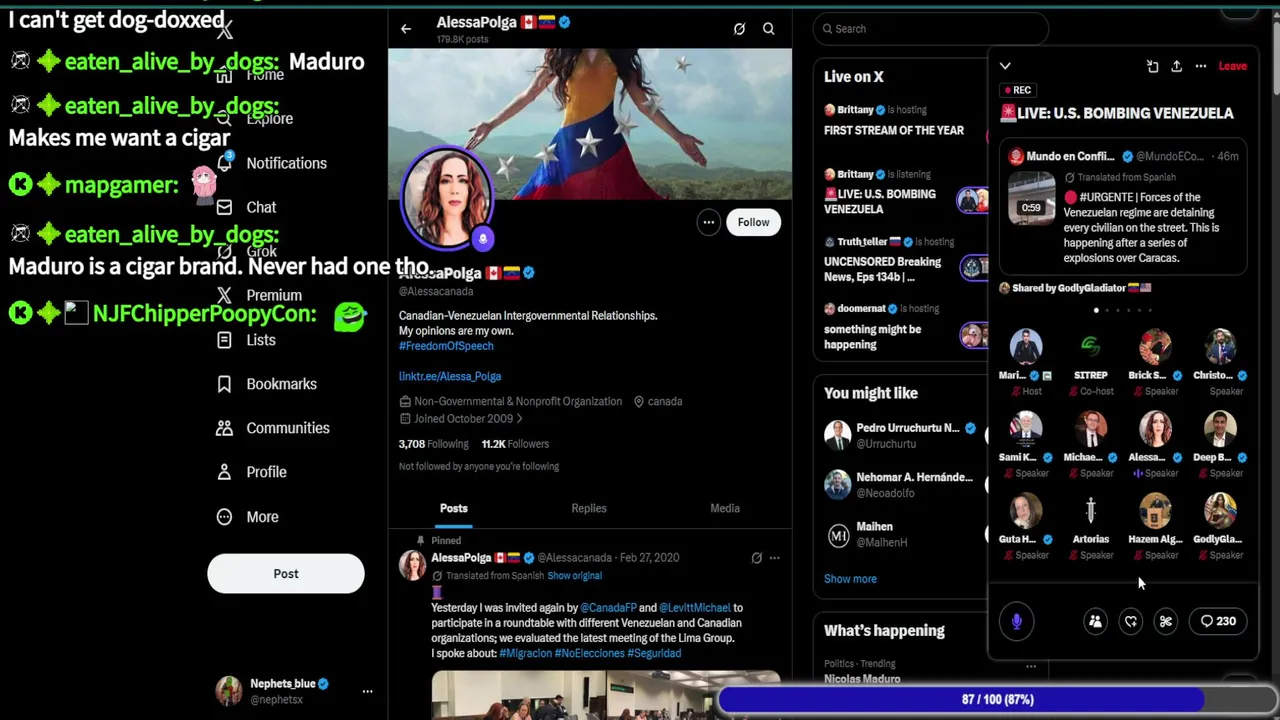Click Nephets.blue account avatar
1280x720 pixels.
229,691
